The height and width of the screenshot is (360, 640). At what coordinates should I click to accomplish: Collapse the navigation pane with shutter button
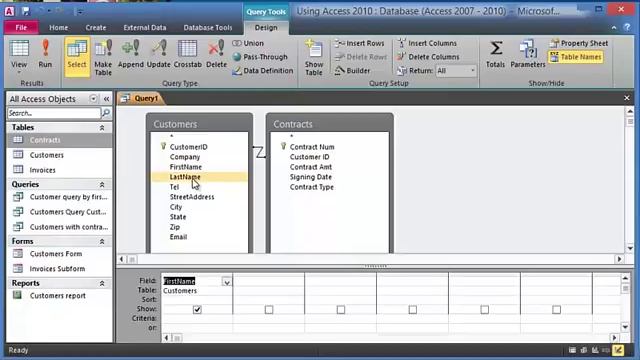[107, 99]
